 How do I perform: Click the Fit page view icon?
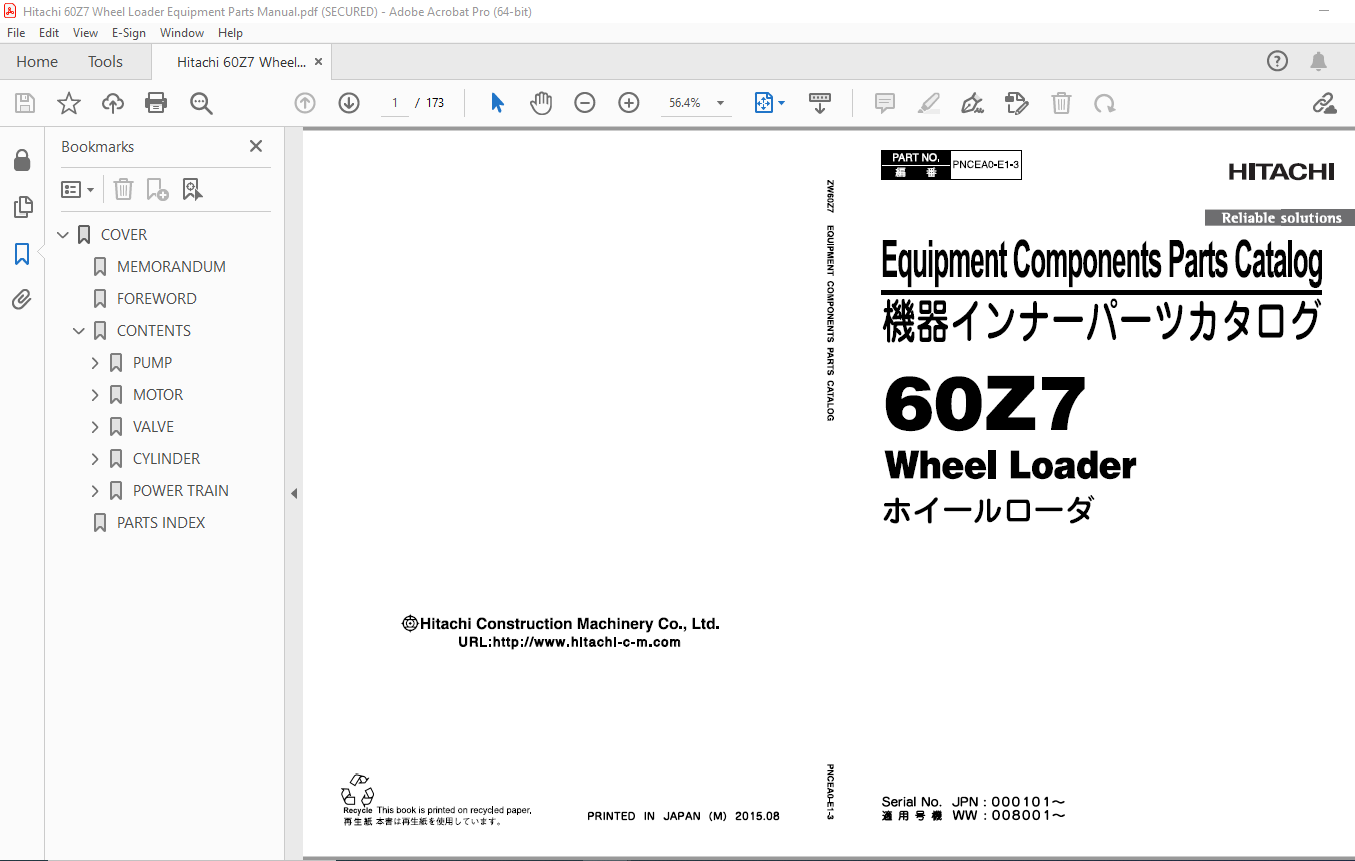(764, 103)
